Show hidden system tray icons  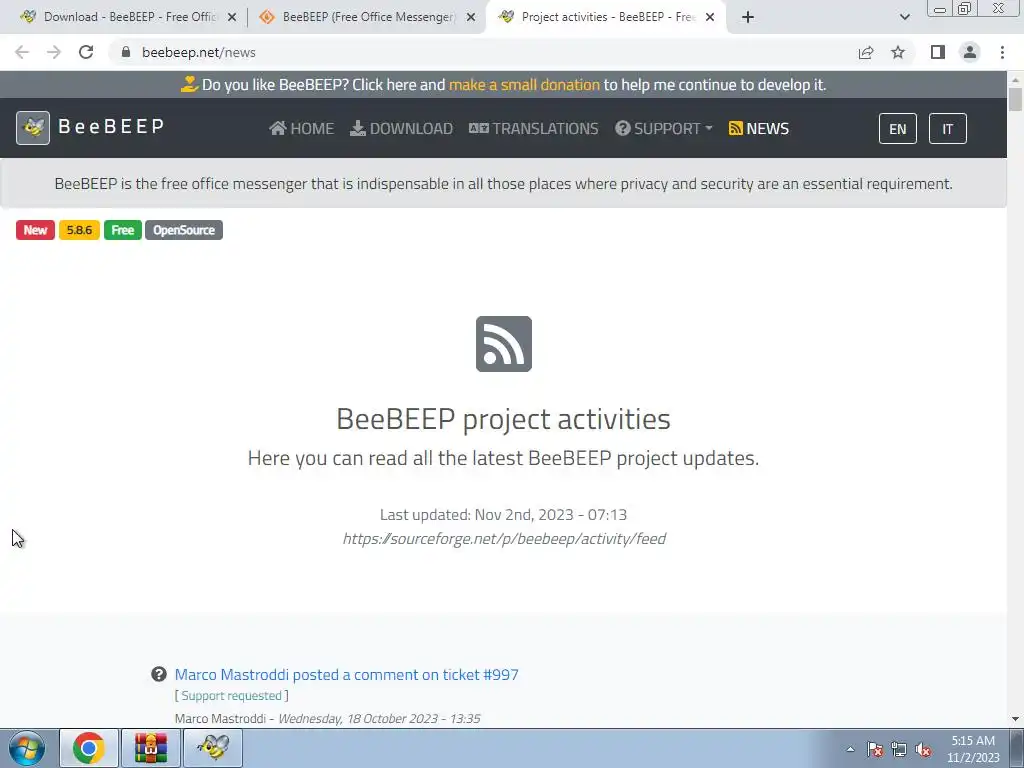click(850, 750)
